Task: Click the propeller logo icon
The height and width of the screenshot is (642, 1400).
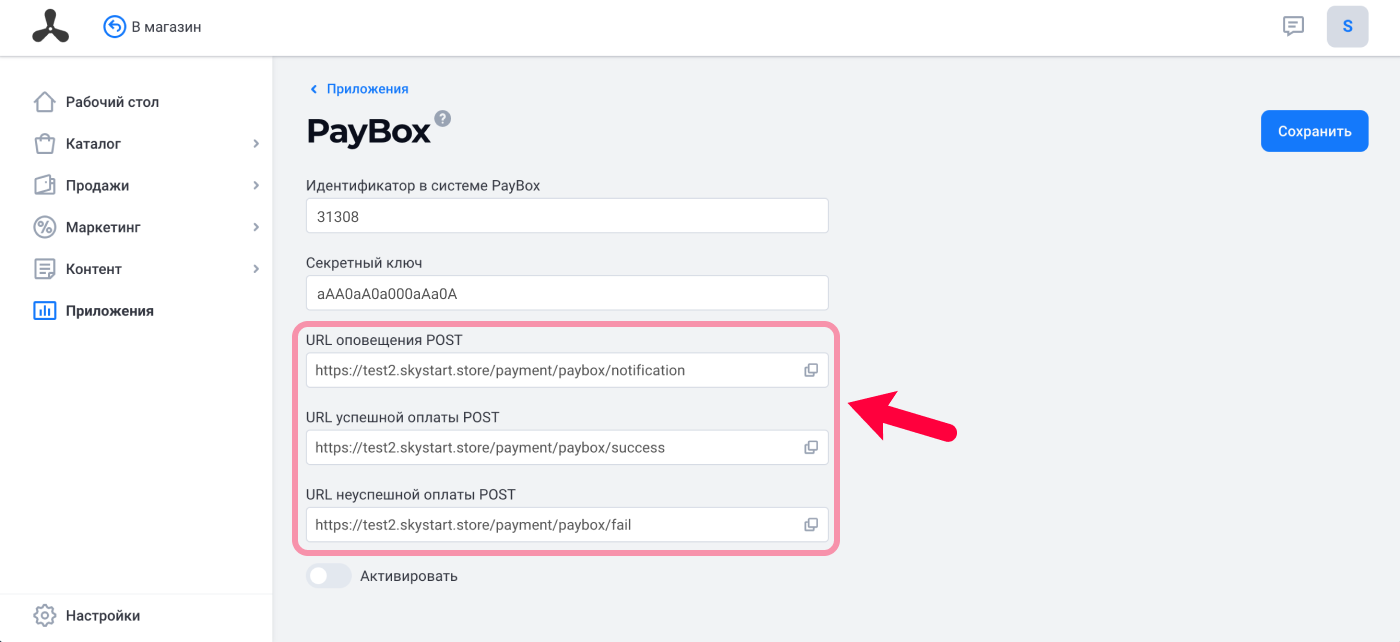Action: [x=50, y=27]
